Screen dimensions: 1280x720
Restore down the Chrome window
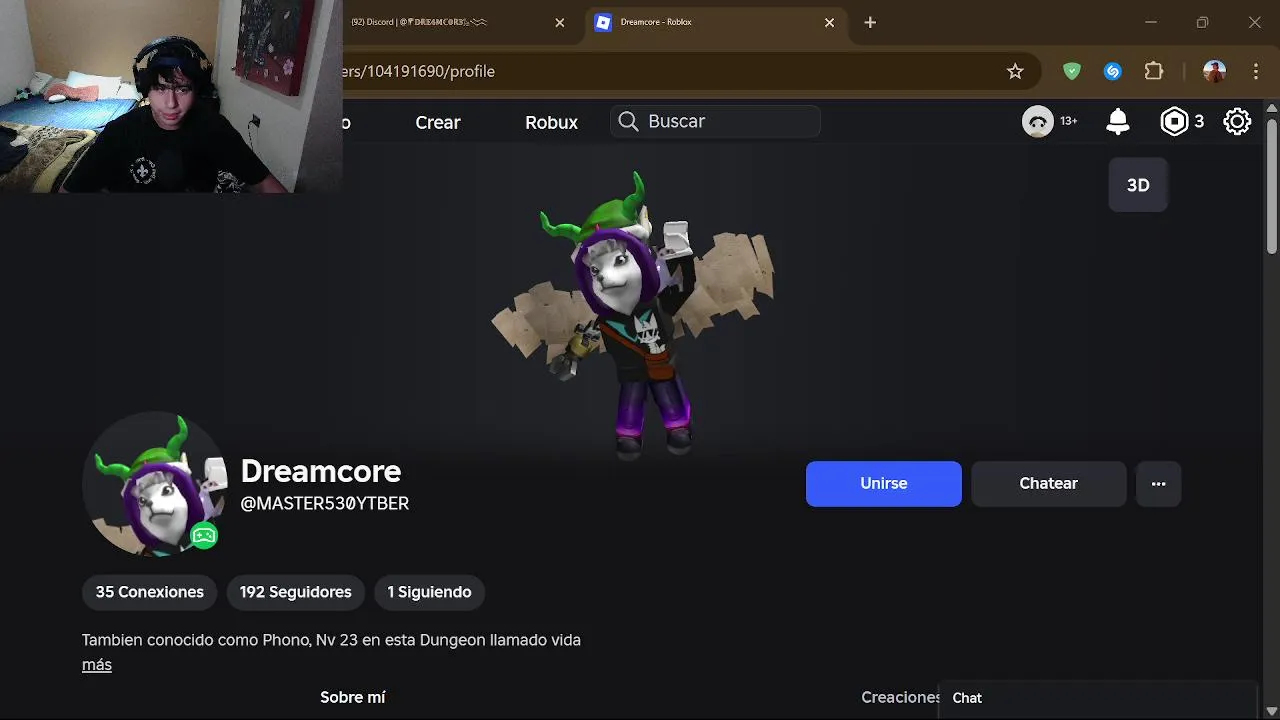click(x=1202, y=22)
